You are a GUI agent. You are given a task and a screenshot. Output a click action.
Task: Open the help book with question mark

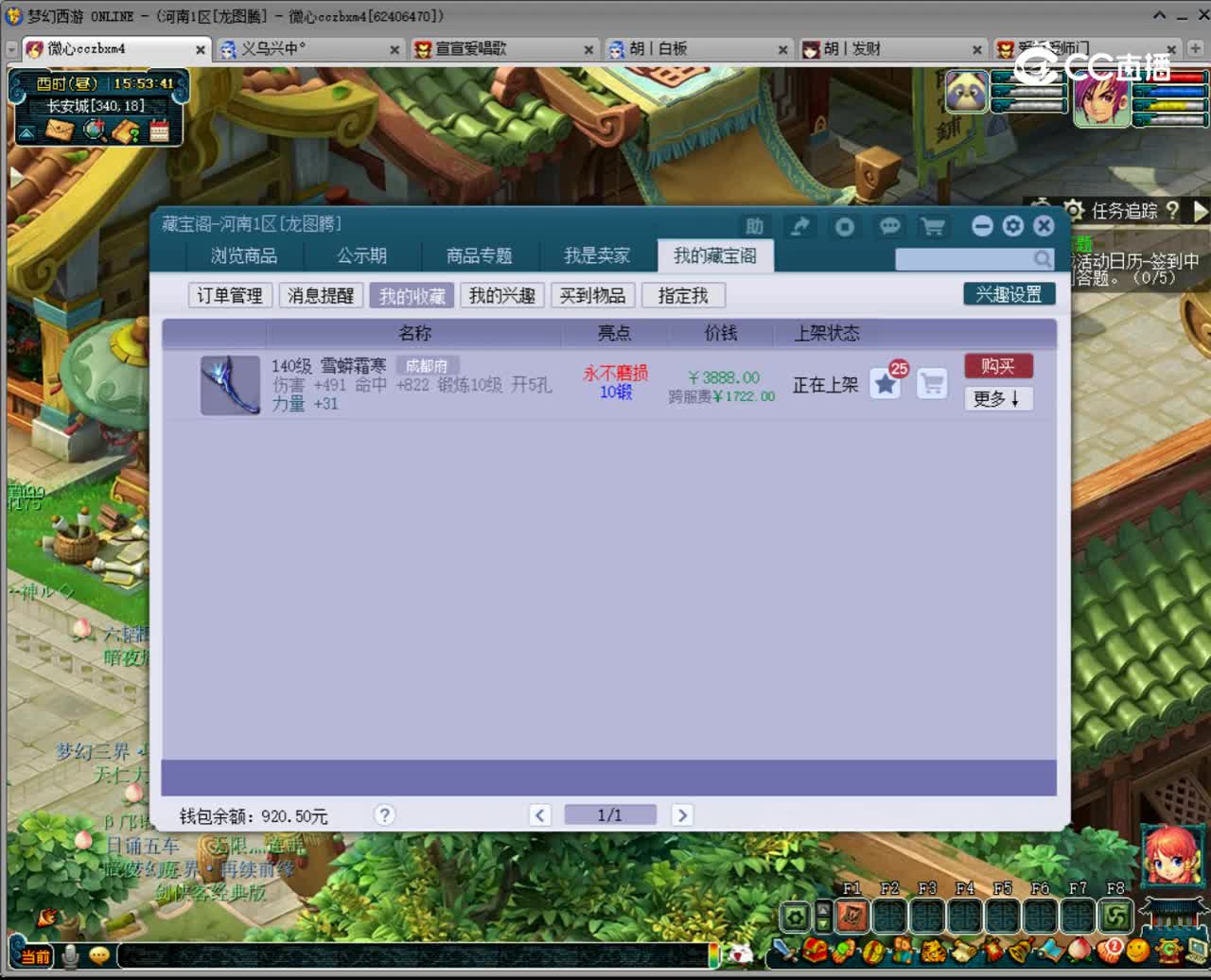[x=126, y=131]
